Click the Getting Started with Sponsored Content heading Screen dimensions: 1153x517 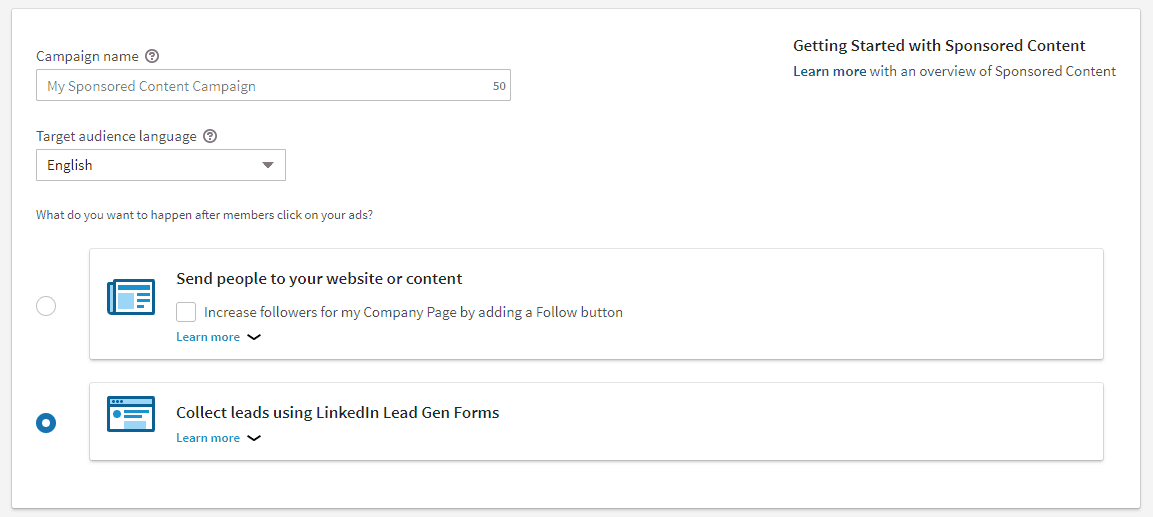click(939, 46)
